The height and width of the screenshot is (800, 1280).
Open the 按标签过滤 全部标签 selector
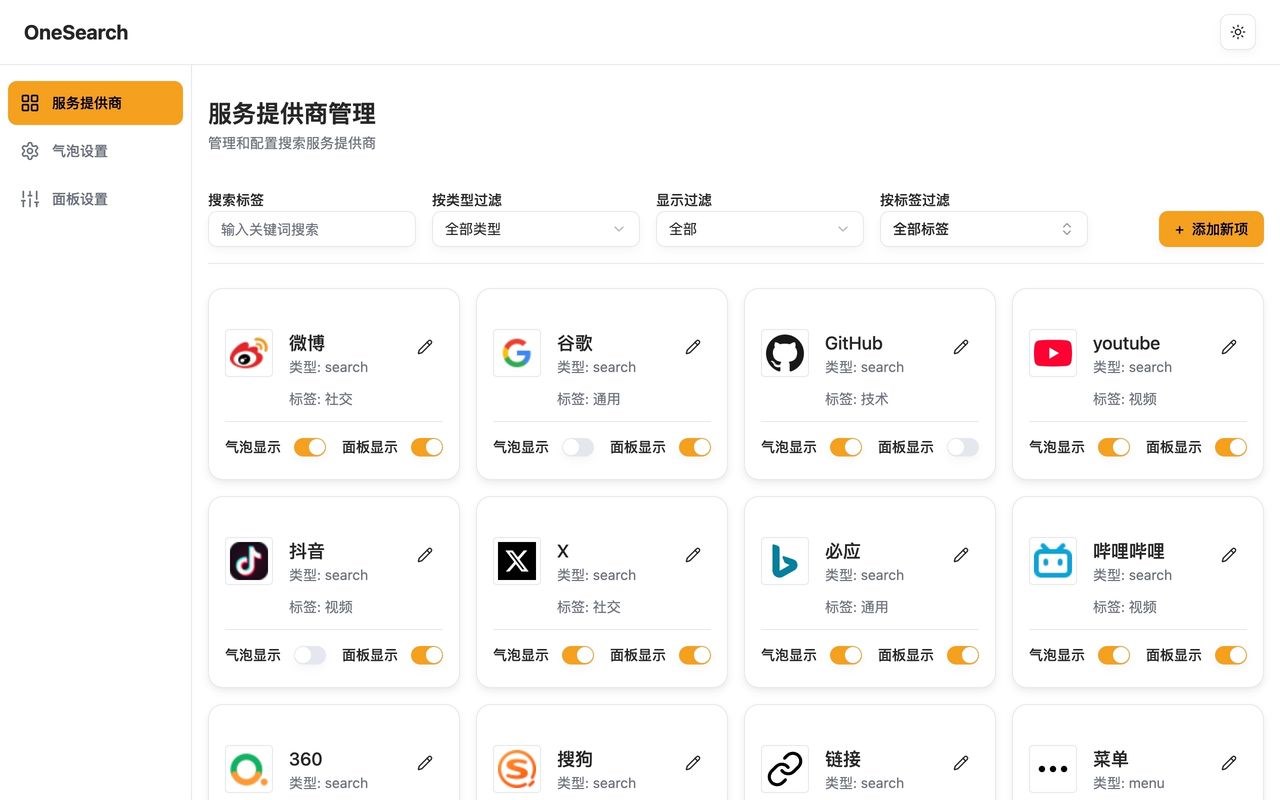[x=984, y=229]
